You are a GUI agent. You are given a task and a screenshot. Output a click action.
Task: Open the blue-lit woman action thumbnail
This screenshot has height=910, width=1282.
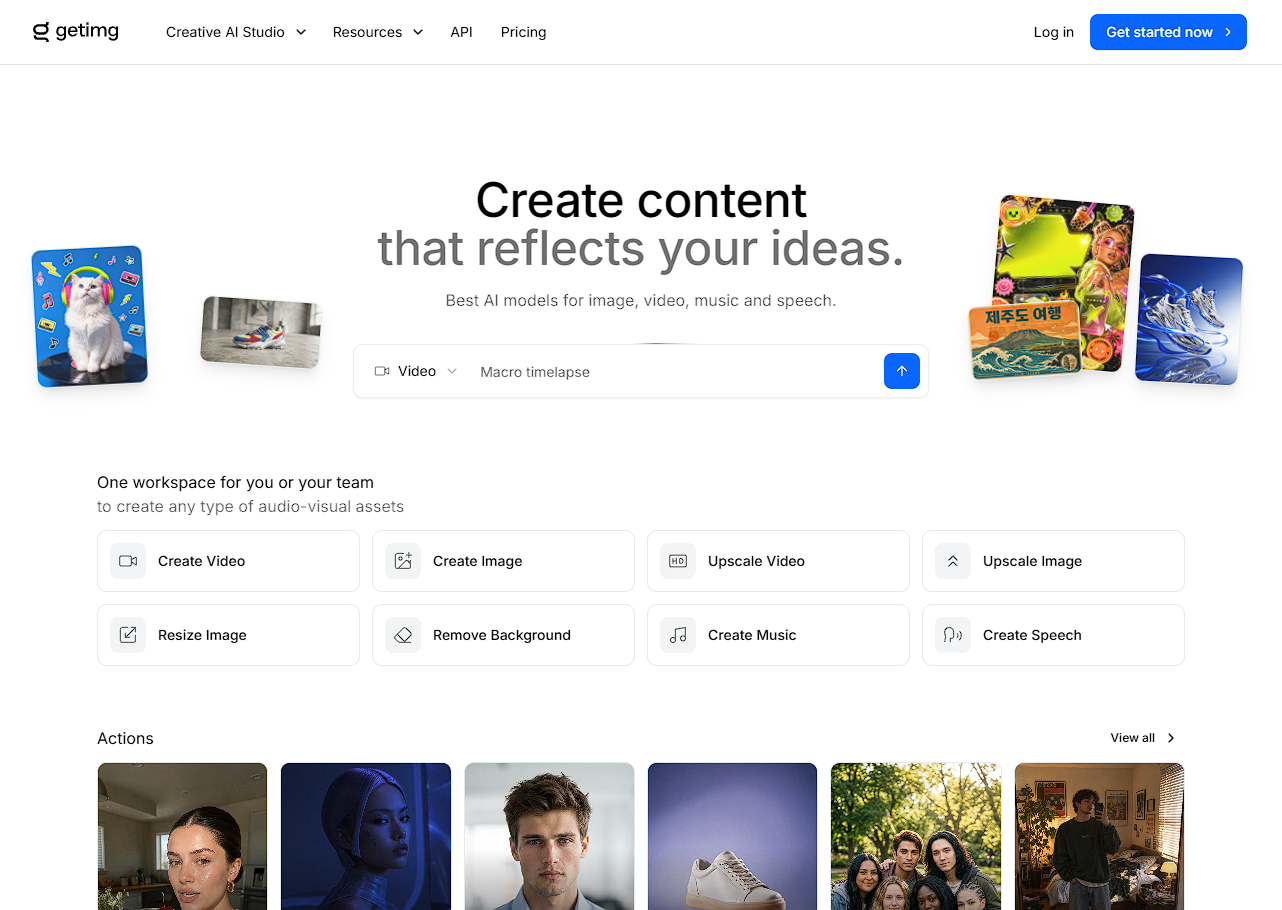click(x=366, y=836)
